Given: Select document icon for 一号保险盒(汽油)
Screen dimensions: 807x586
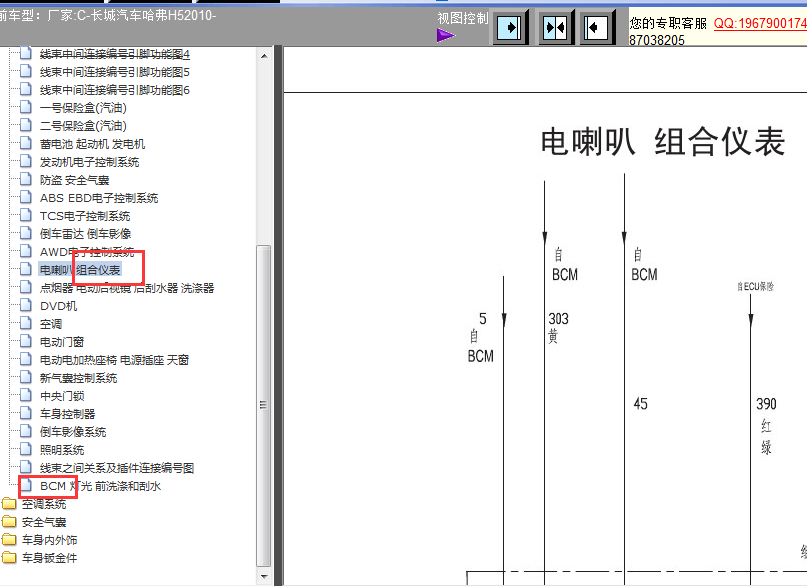Looking at the screenshot, I should click(x=26, y=107).
